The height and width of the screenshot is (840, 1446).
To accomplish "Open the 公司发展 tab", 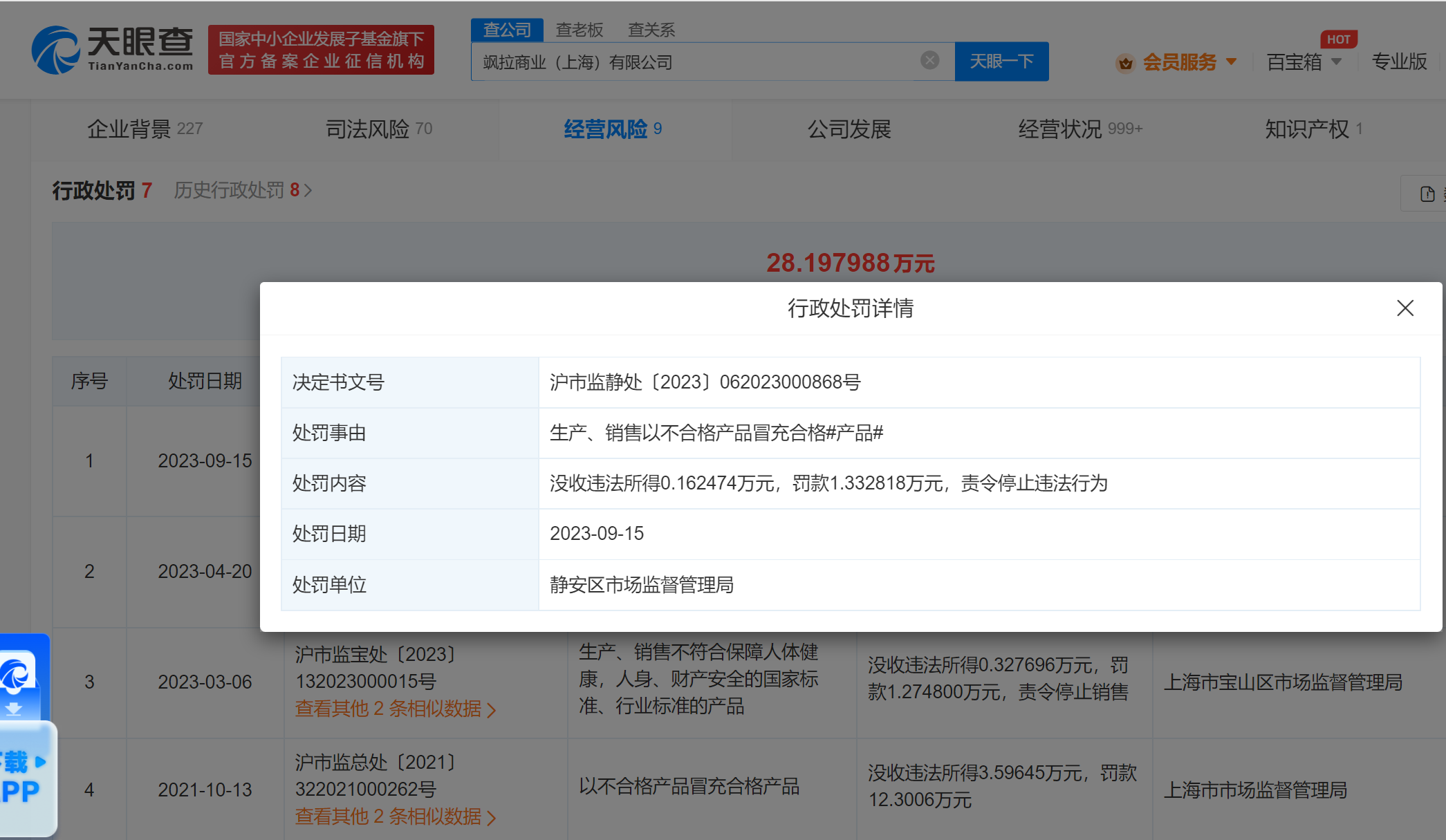I will tap(849, 129).
